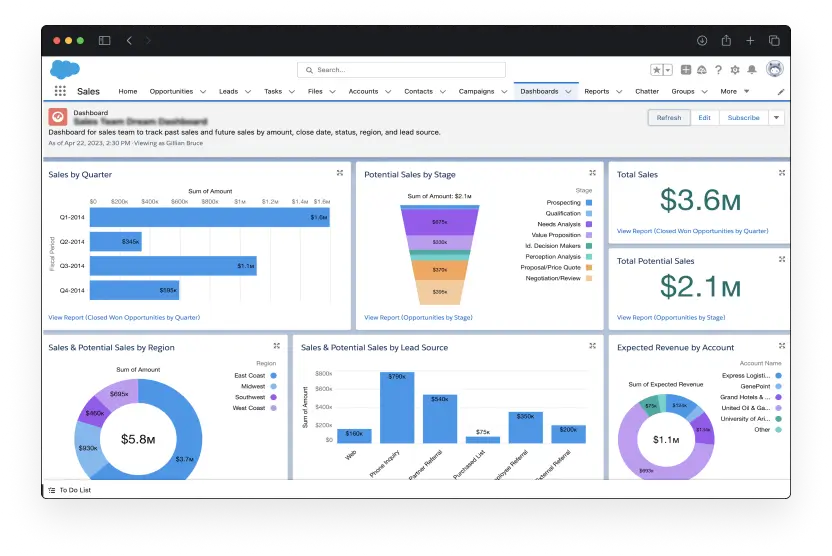832x556 pixels.
Task: Open the notifications bell
Action: [752, 70]
